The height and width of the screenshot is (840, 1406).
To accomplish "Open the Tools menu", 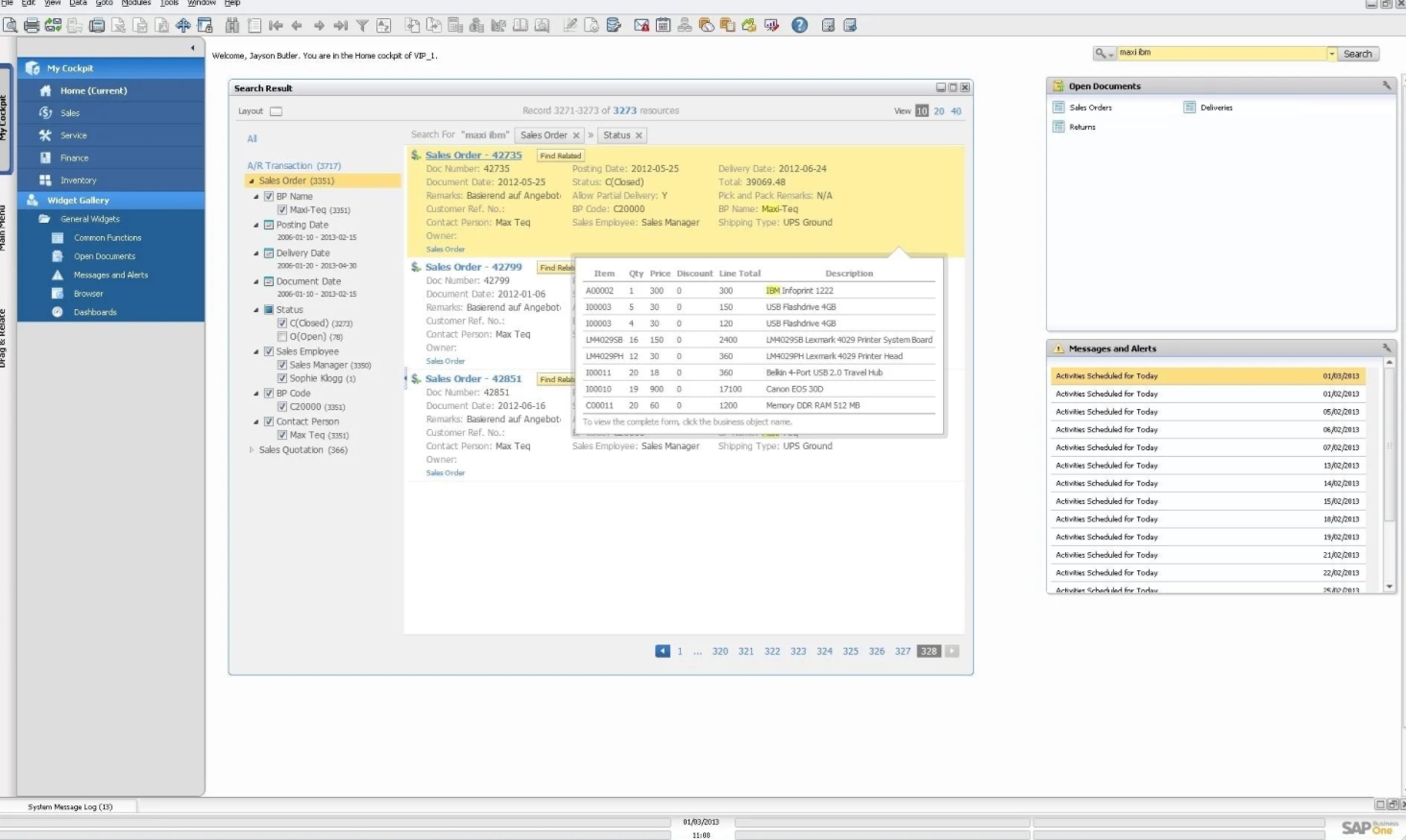I will (x=169, y=3).
